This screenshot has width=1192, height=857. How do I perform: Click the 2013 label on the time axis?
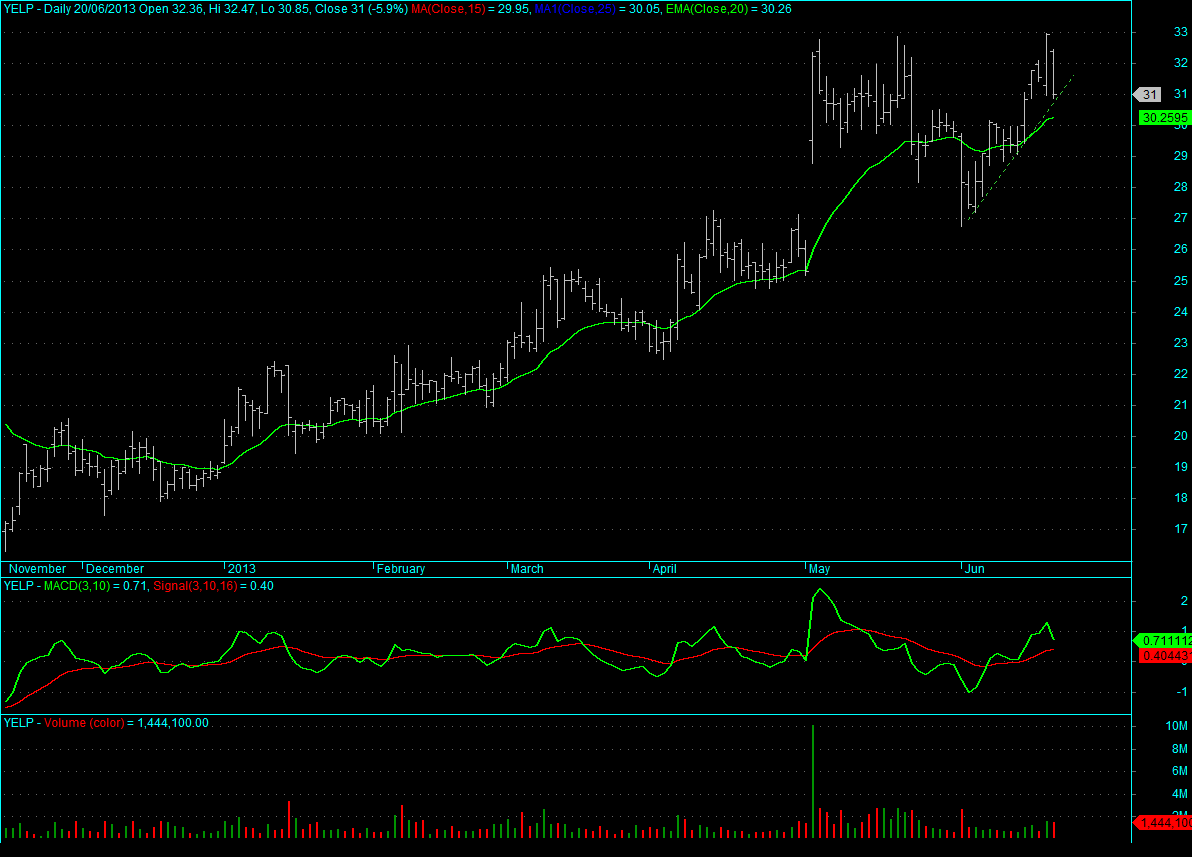point(242,569)
